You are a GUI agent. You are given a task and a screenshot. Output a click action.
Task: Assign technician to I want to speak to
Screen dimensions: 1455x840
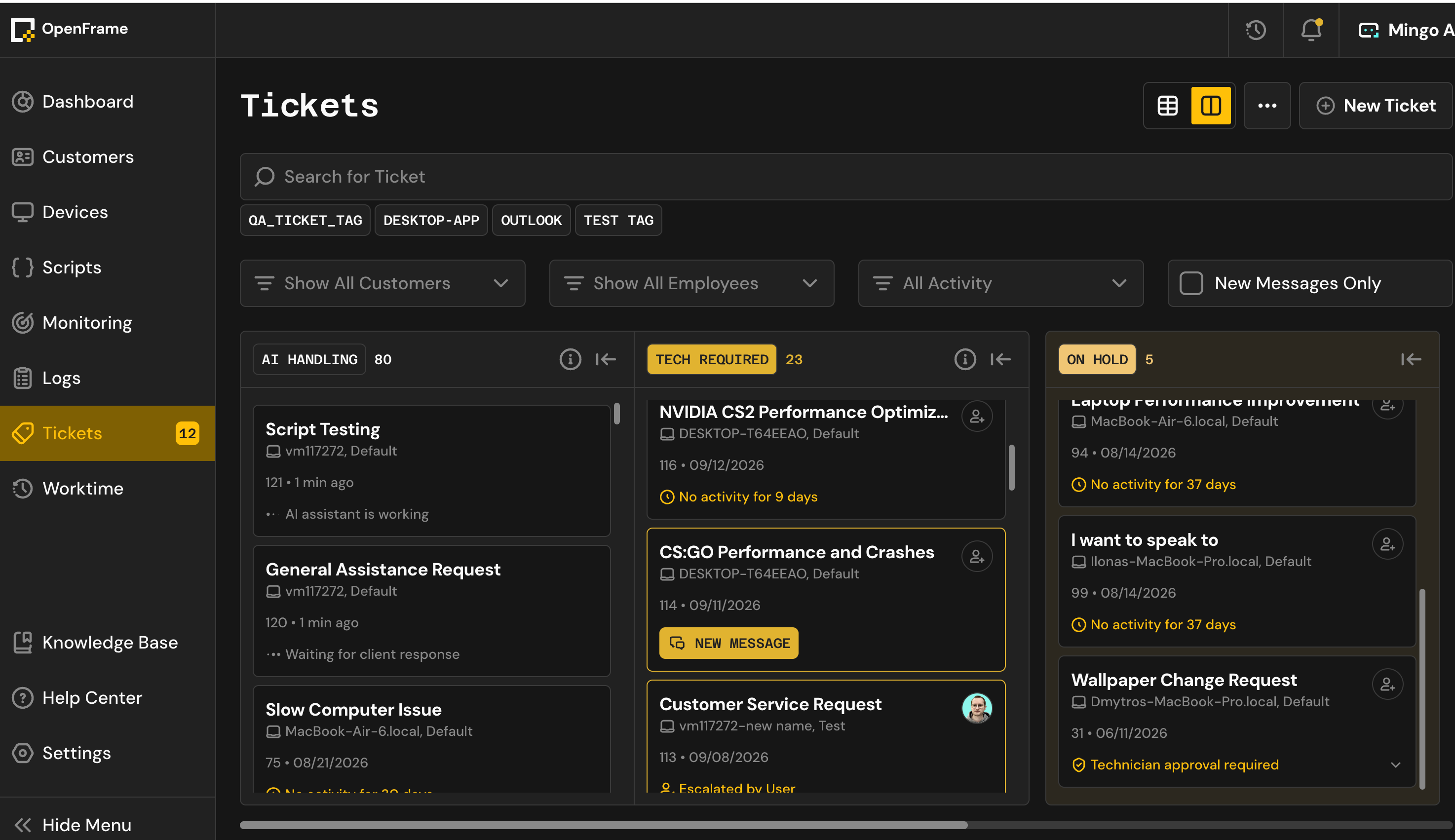1387,544
